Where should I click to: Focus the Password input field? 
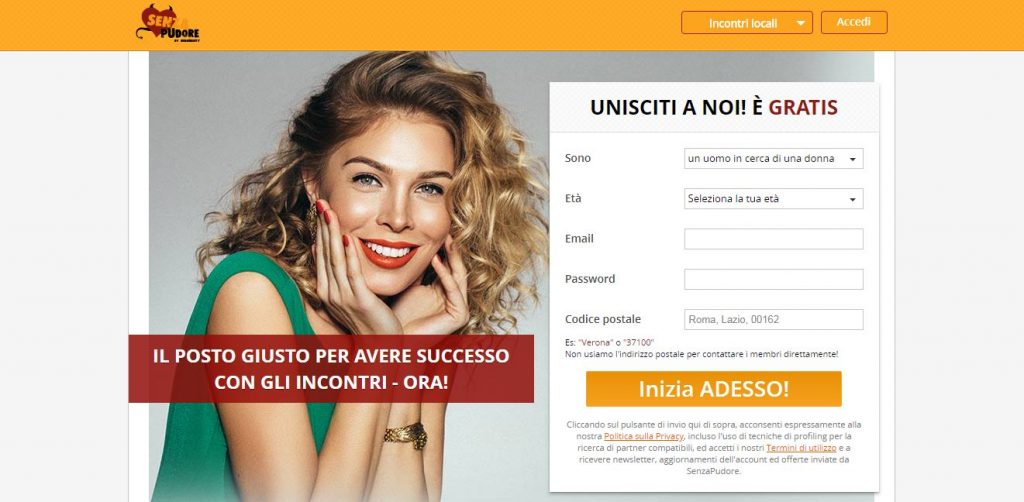(x=773, y=279)
